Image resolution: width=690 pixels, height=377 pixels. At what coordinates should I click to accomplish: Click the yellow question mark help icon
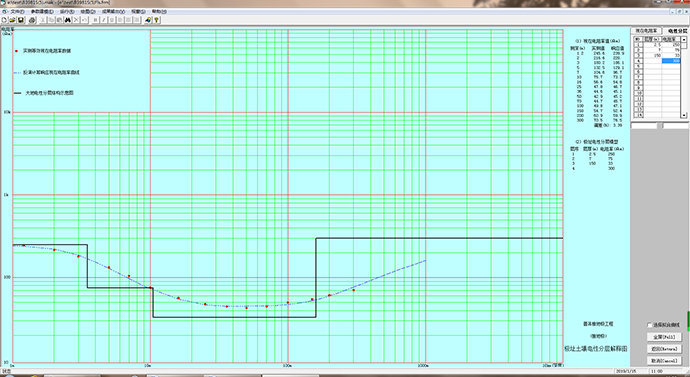click(x=157, y=20)
